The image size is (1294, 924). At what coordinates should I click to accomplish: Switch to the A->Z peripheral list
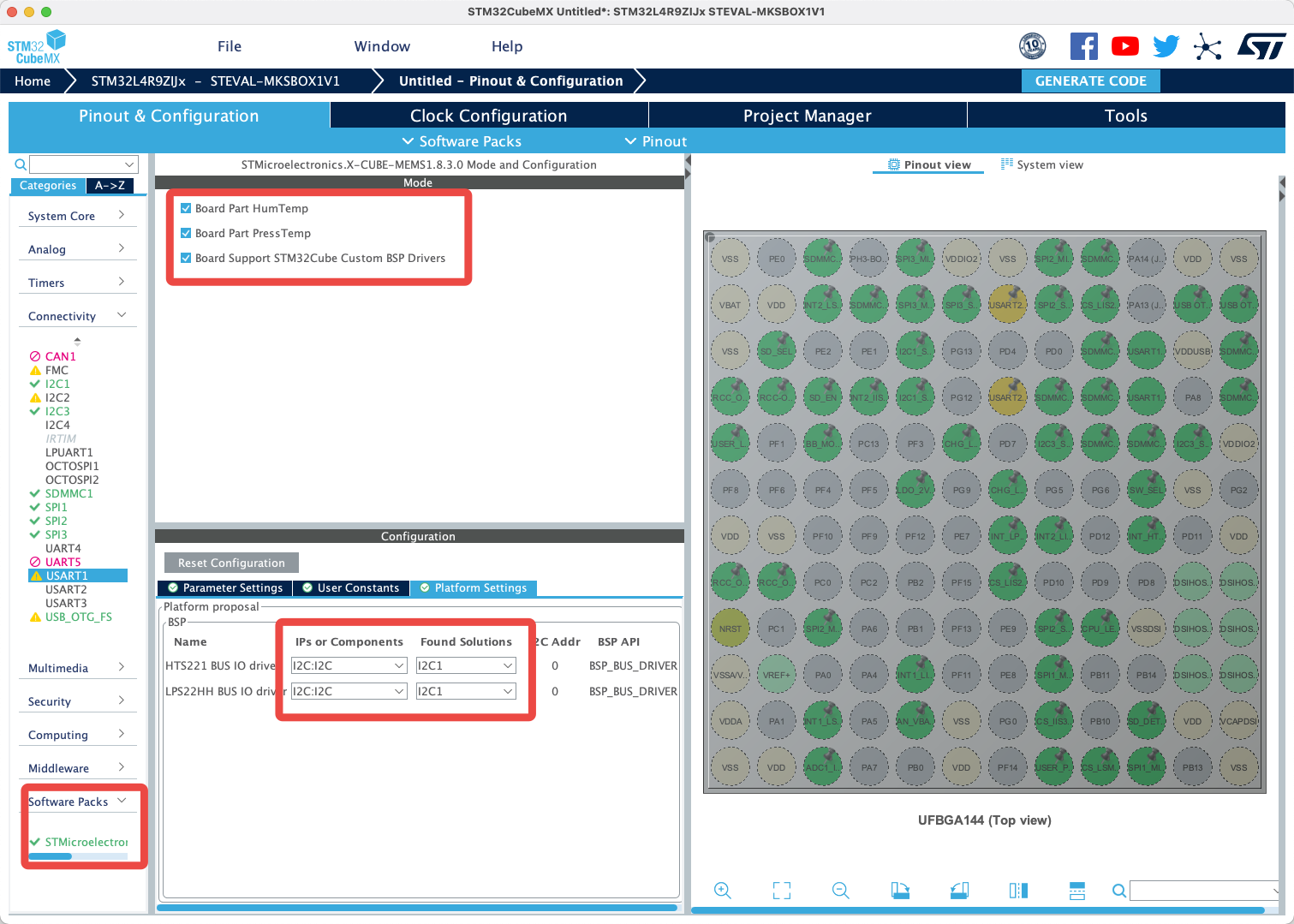tap(110, 185)
